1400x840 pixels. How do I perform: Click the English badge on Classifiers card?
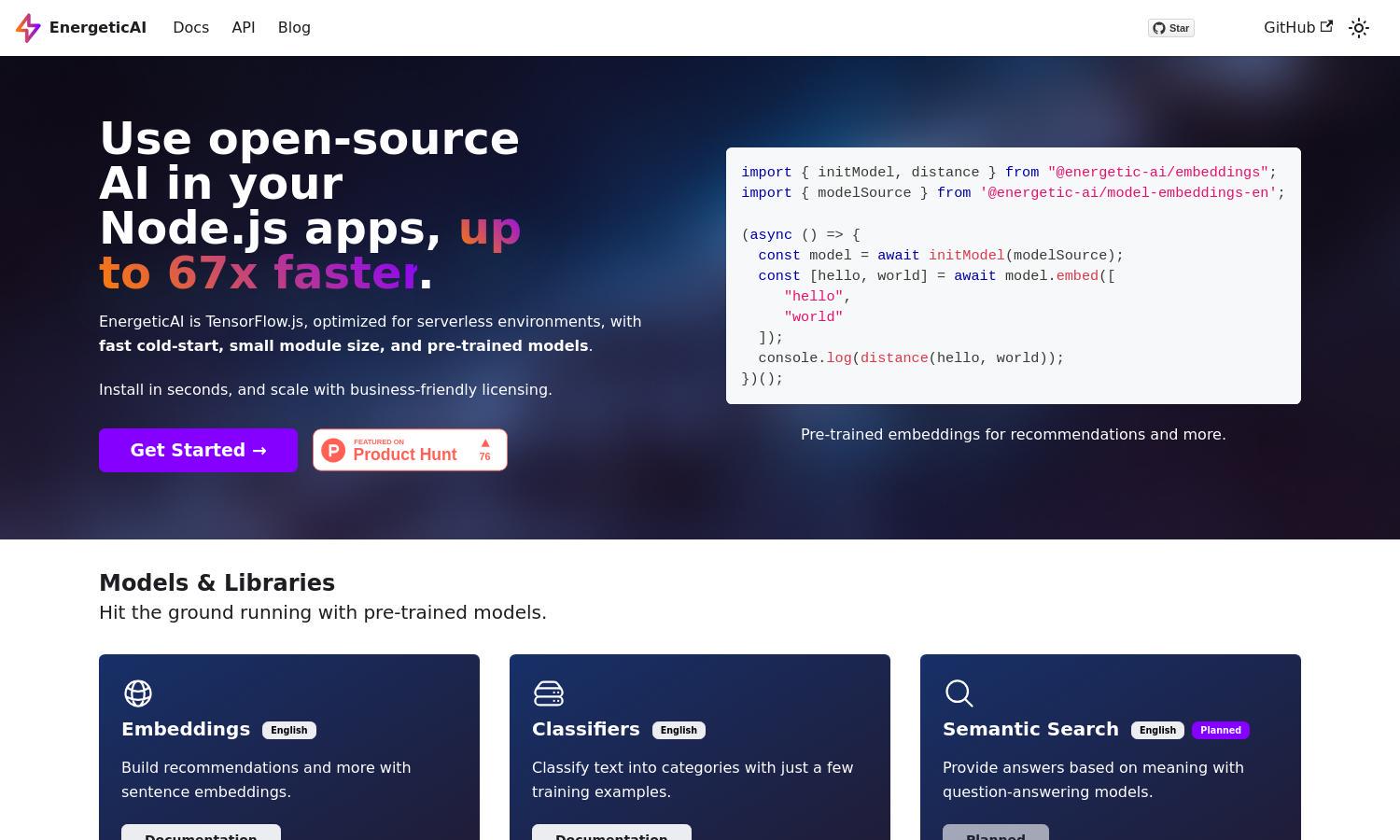pyautogui.click(x=679, y=730)
